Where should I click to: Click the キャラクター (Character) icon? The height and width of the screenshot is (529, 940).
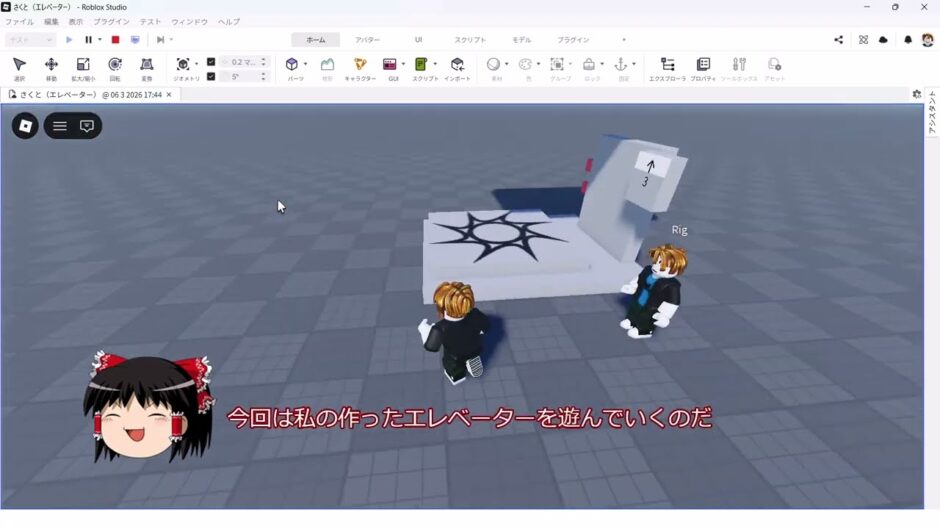360,65
